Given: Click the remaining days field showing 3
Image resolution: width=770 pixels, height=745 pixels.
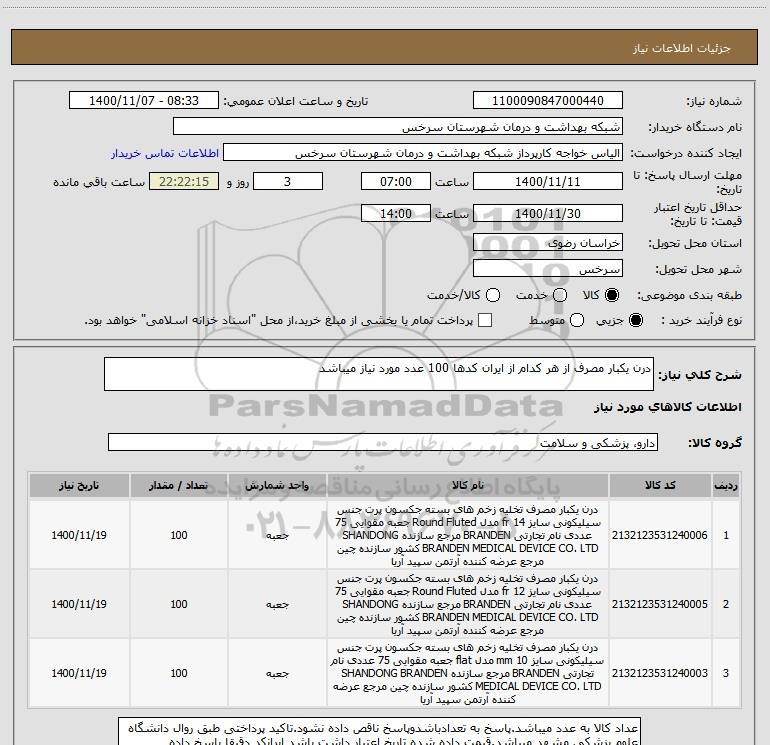Looking at the screenshot, I should tap(288, 182).
